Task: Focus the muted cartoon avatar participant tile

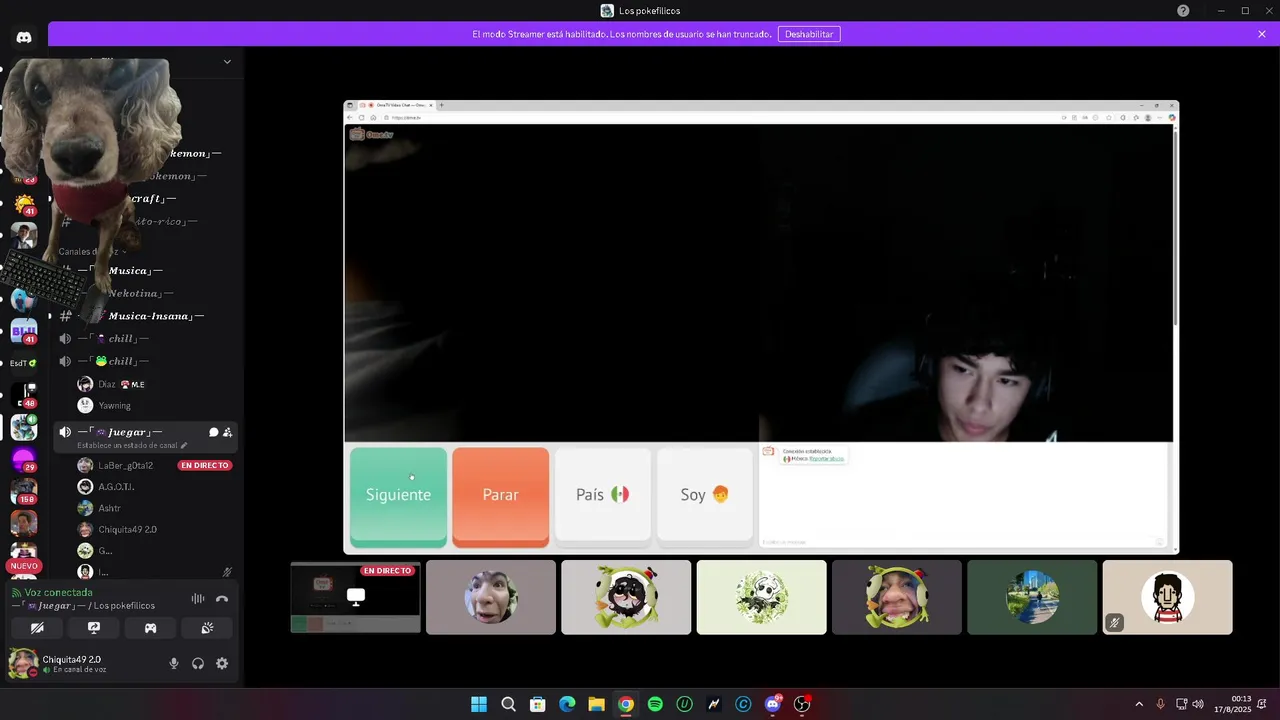Action: pos(1168,597)
